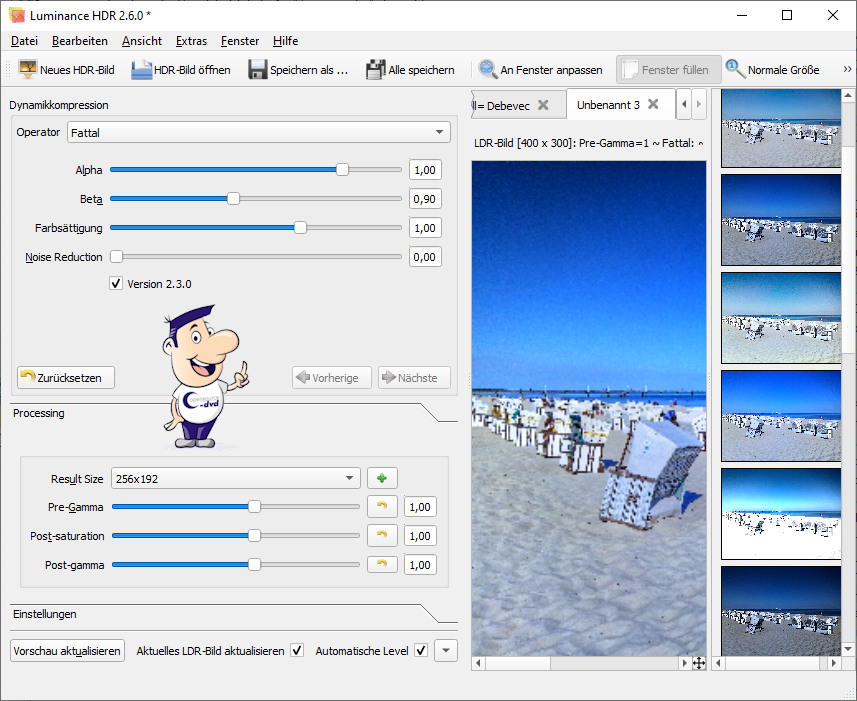Reset Pre-Gamma with its undo arrow
The image size is (857, 701).
click(x=382, y=507)
